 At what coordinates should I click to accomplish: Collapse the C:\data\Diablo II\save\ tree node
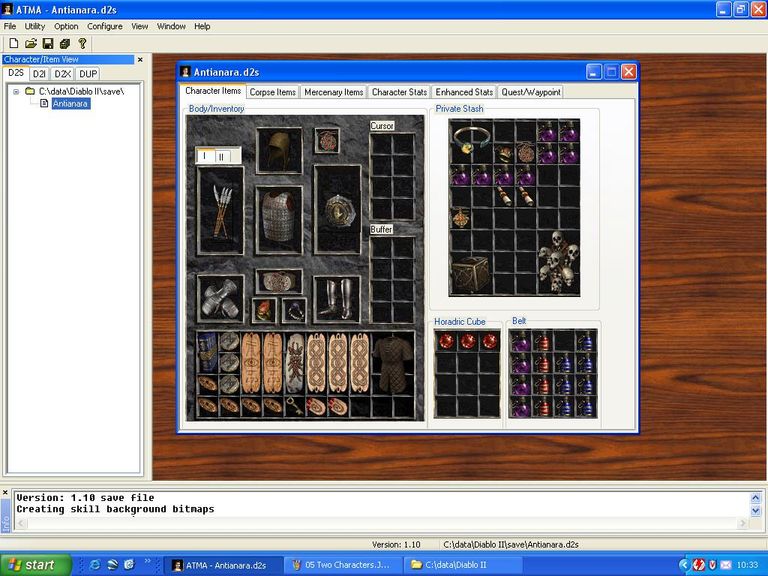click(16, 92)
